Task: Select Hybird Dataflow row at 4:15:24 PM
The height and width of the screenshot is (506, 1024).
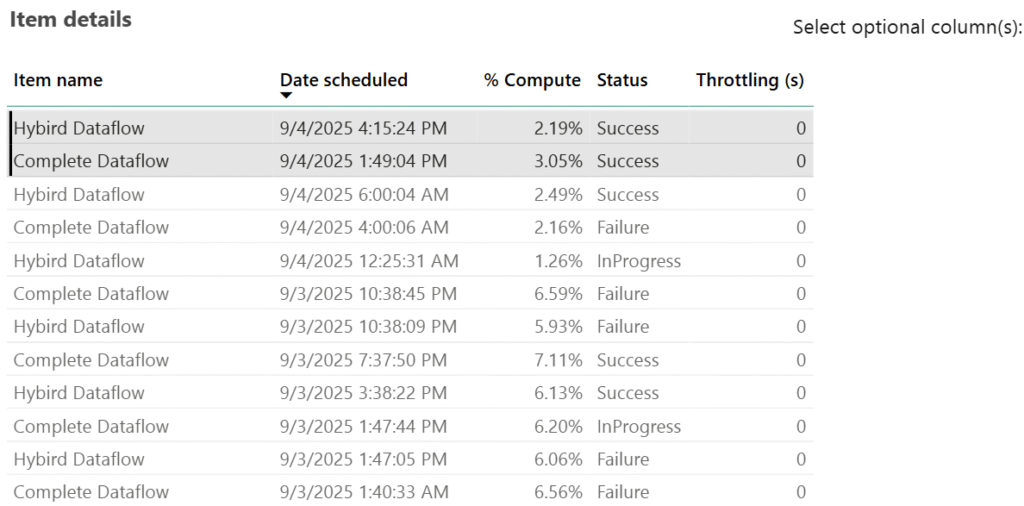Action: click(x=79, y=128)
